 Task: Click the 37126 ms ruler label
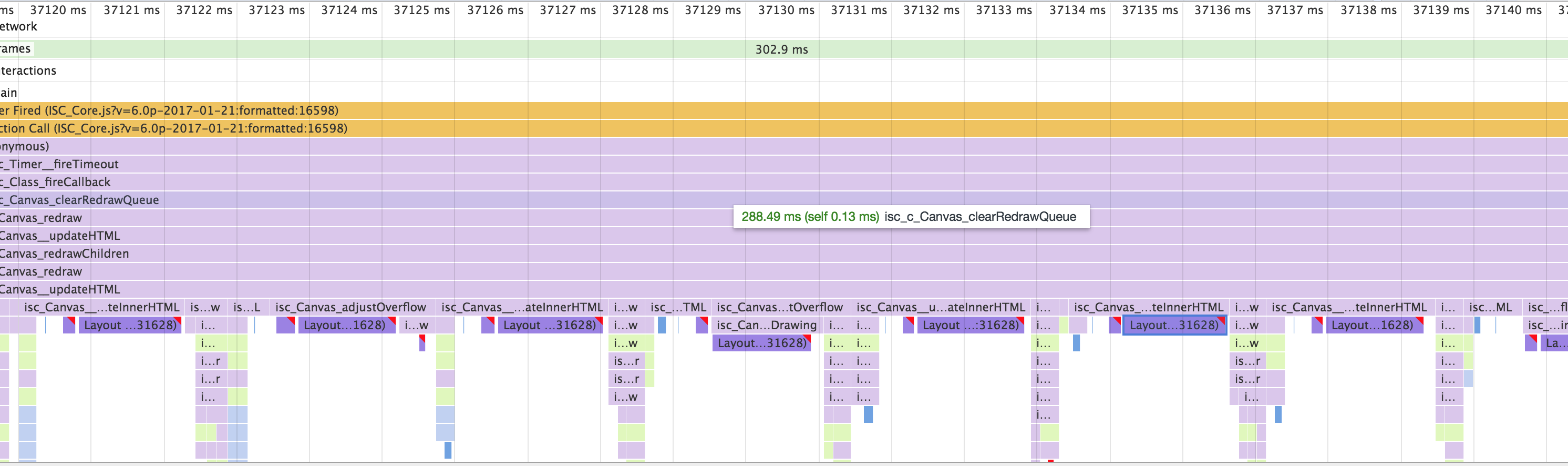(x=495, y=11)
